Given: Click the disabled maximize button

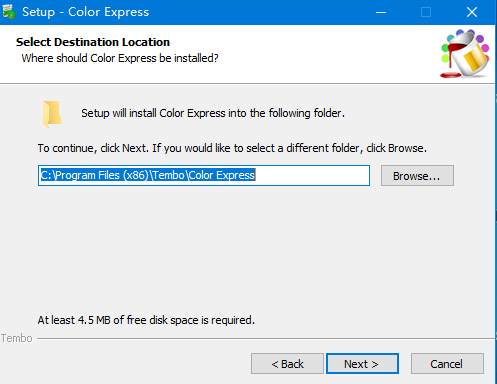Looking at the screenshot, I should [426, 12].
